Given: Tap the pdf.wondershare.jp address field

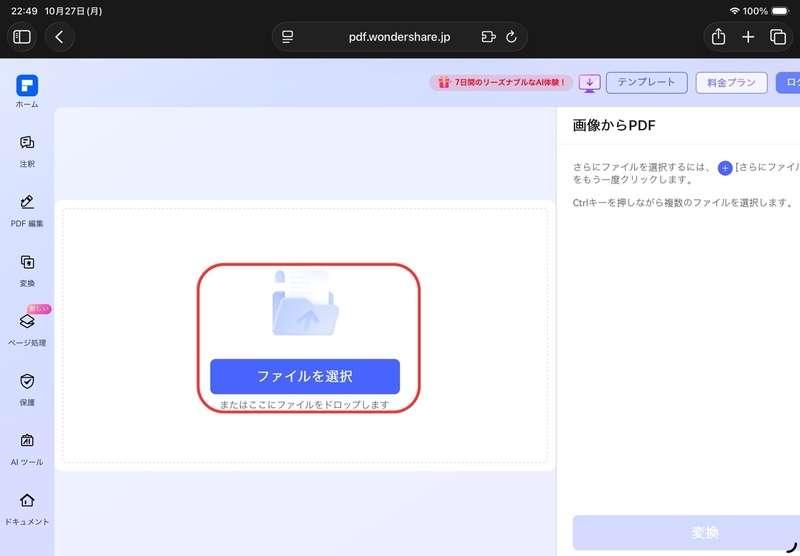Looking at the screenshot, I should tap(399, 37).
